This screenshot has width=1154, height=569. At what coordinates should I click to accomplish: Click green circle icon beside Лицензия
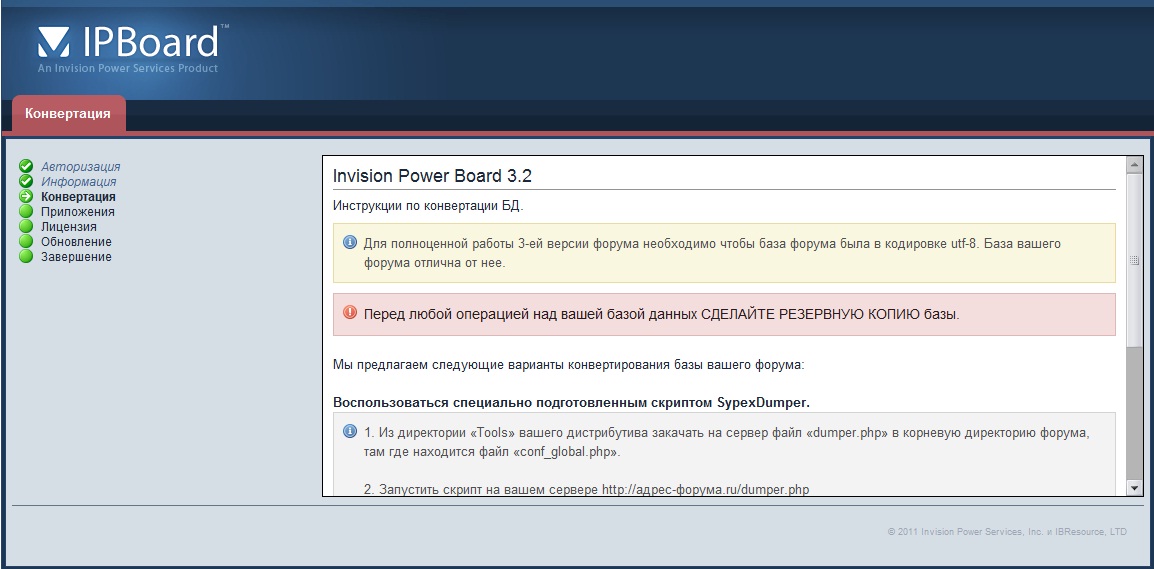(x=26, y=226)
